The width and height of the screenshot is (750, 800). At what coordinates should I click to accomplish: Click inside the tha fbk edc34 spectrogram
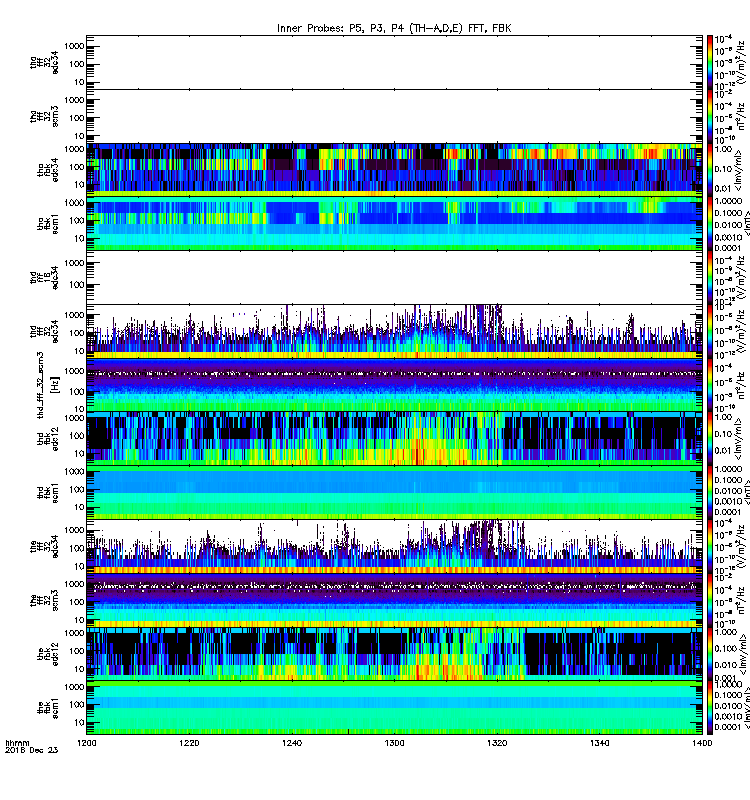pos(394,170)
